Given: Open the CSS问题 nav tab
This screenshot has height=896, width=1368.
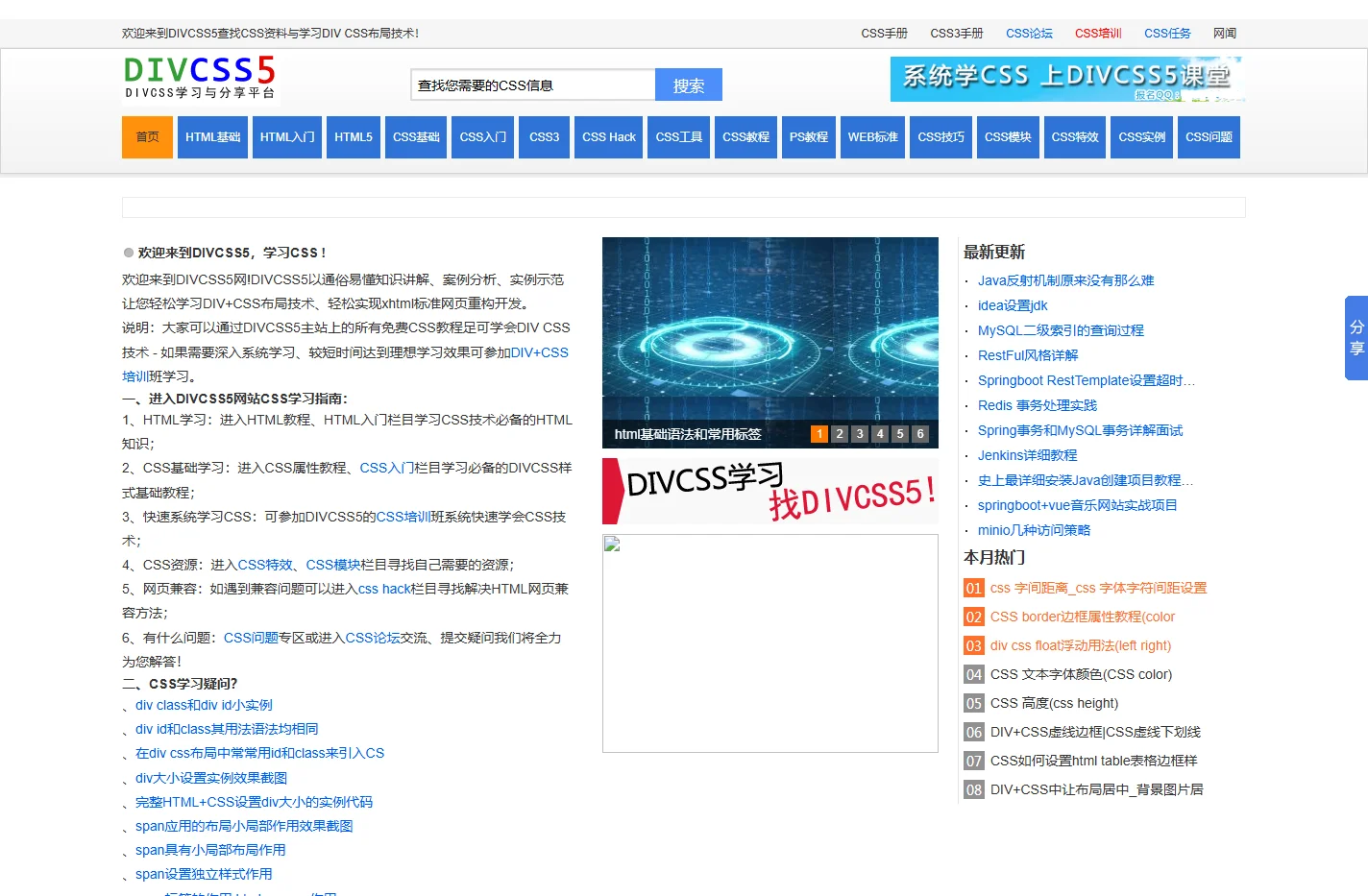Looking at the screenshot, I should 1209,137.
